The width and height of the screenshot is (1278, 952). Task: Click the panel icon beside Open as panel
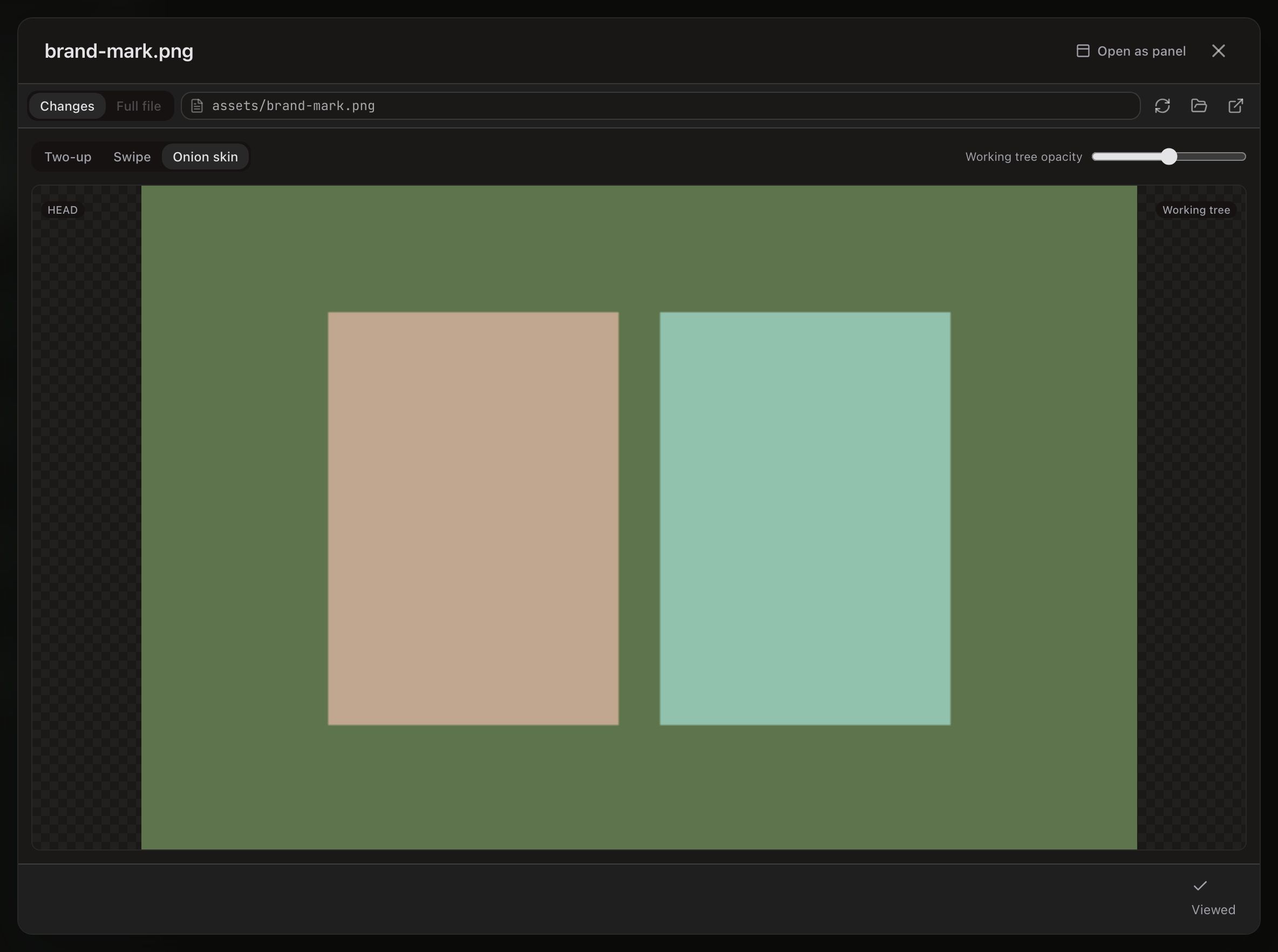[x=1083, y=51]
